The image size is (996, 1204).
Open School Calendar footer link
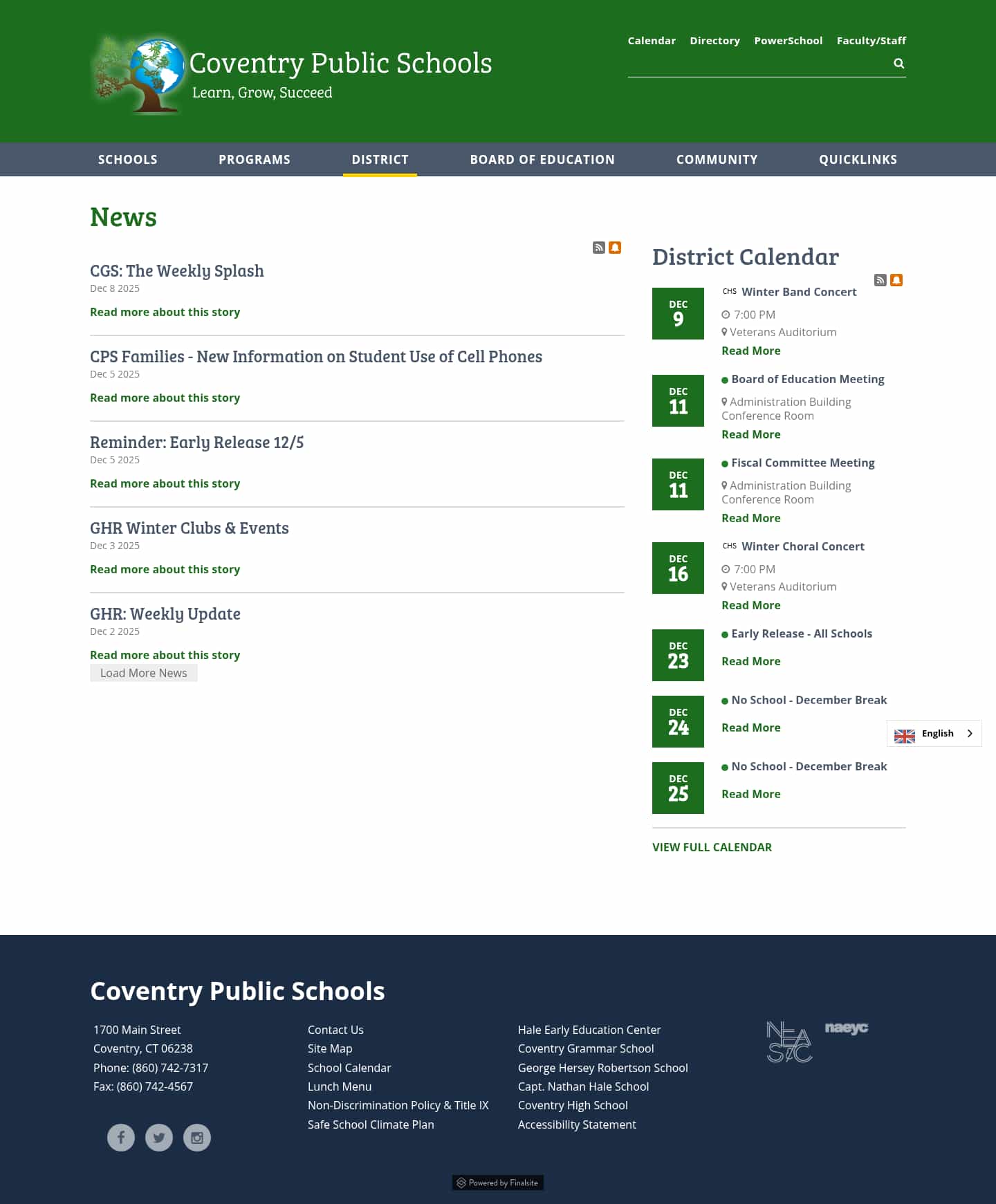pyautogui.click(x=349, y=1068)
